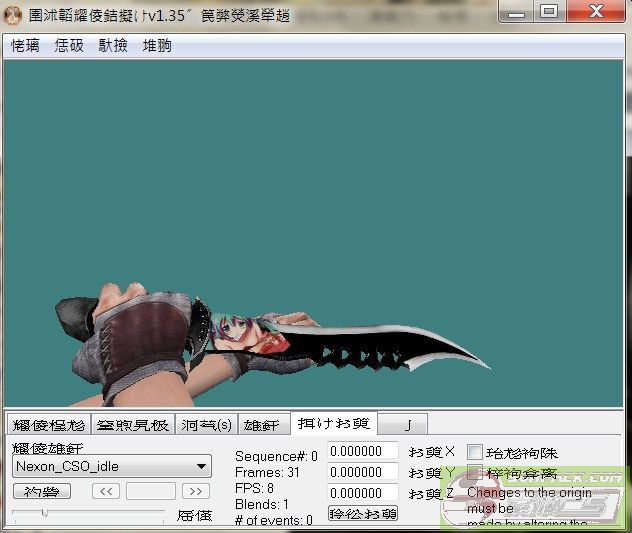
Task: Click the origin X value field
Action: (362, 451)
